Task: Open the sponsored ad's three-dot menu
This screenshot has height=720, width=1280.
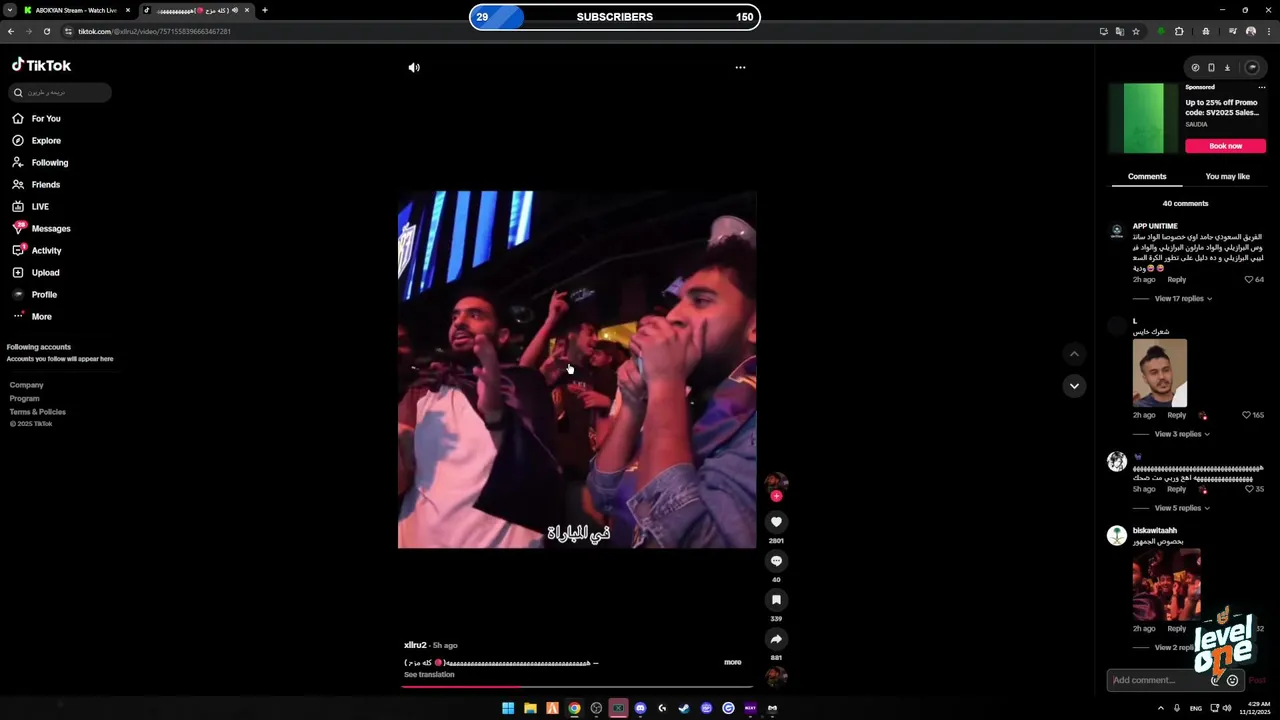Action: [x=1262, y=87]
